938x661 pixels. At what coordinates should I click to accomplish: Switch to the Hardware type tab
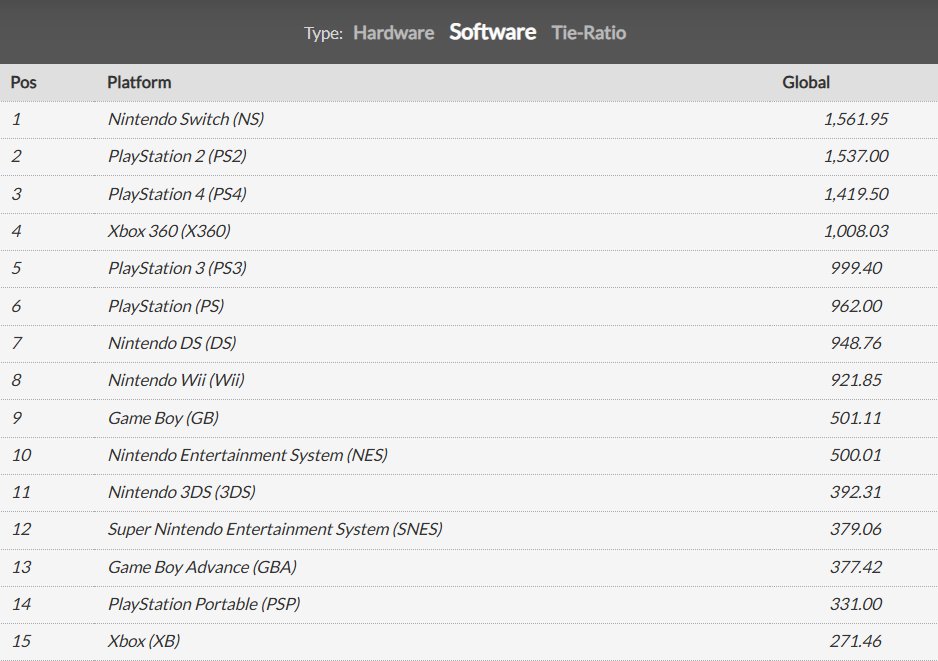(x=394, y=32)
